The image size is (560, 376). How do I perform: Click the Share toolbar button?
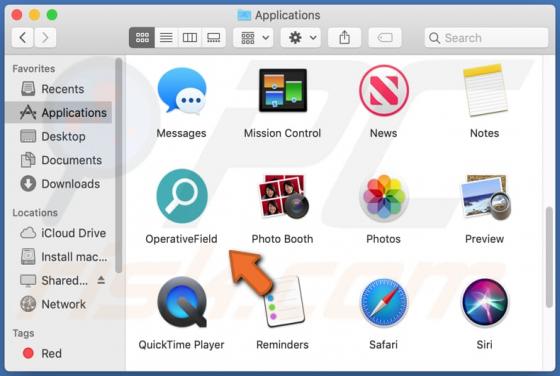pyautogui.click(x=344, y=37)
